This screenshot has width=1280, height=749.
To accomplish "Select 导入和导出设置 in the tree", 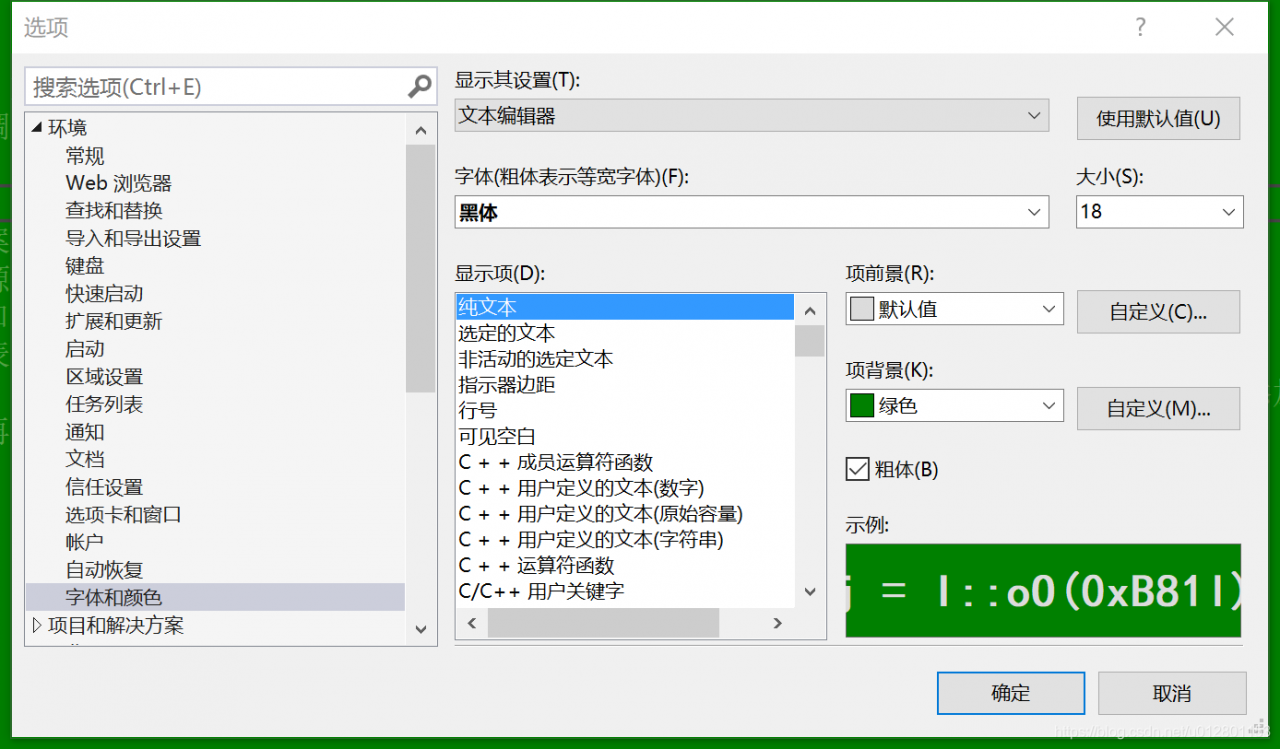I will pyautogui.click(x=133, y=238).
